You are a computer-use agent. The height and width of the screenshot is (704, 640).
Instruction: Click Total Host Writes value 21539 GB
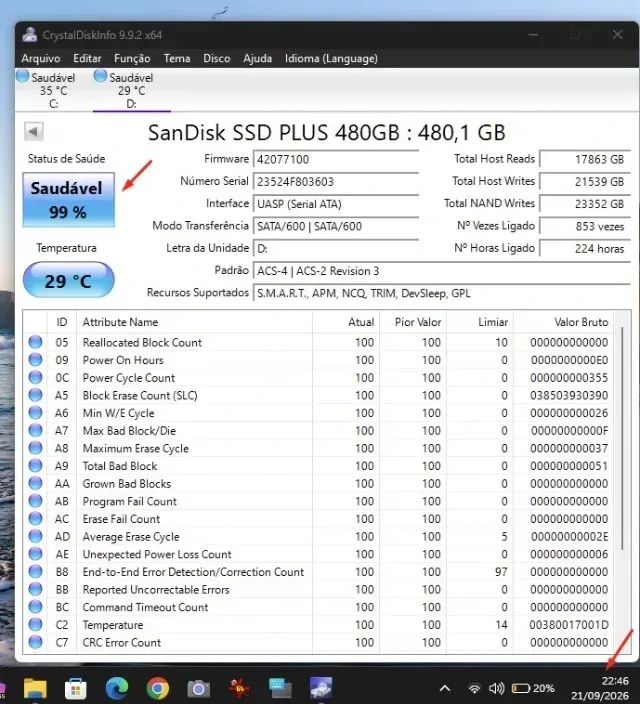click(585, 182)
